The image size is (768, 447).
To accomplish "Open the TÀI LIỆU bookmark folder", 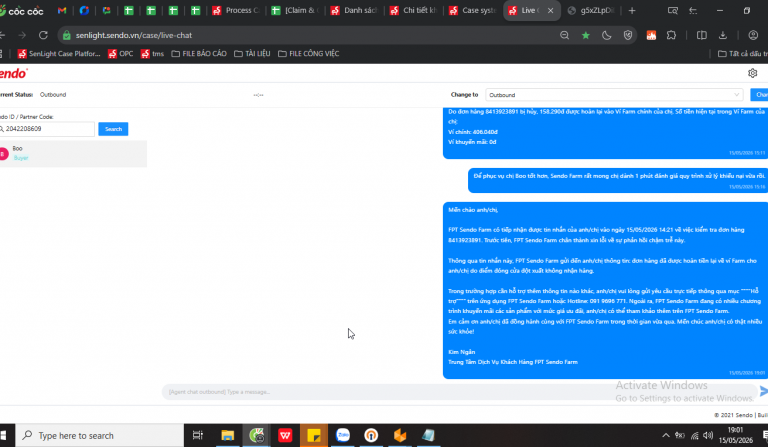I will click(x=252, y=54).
